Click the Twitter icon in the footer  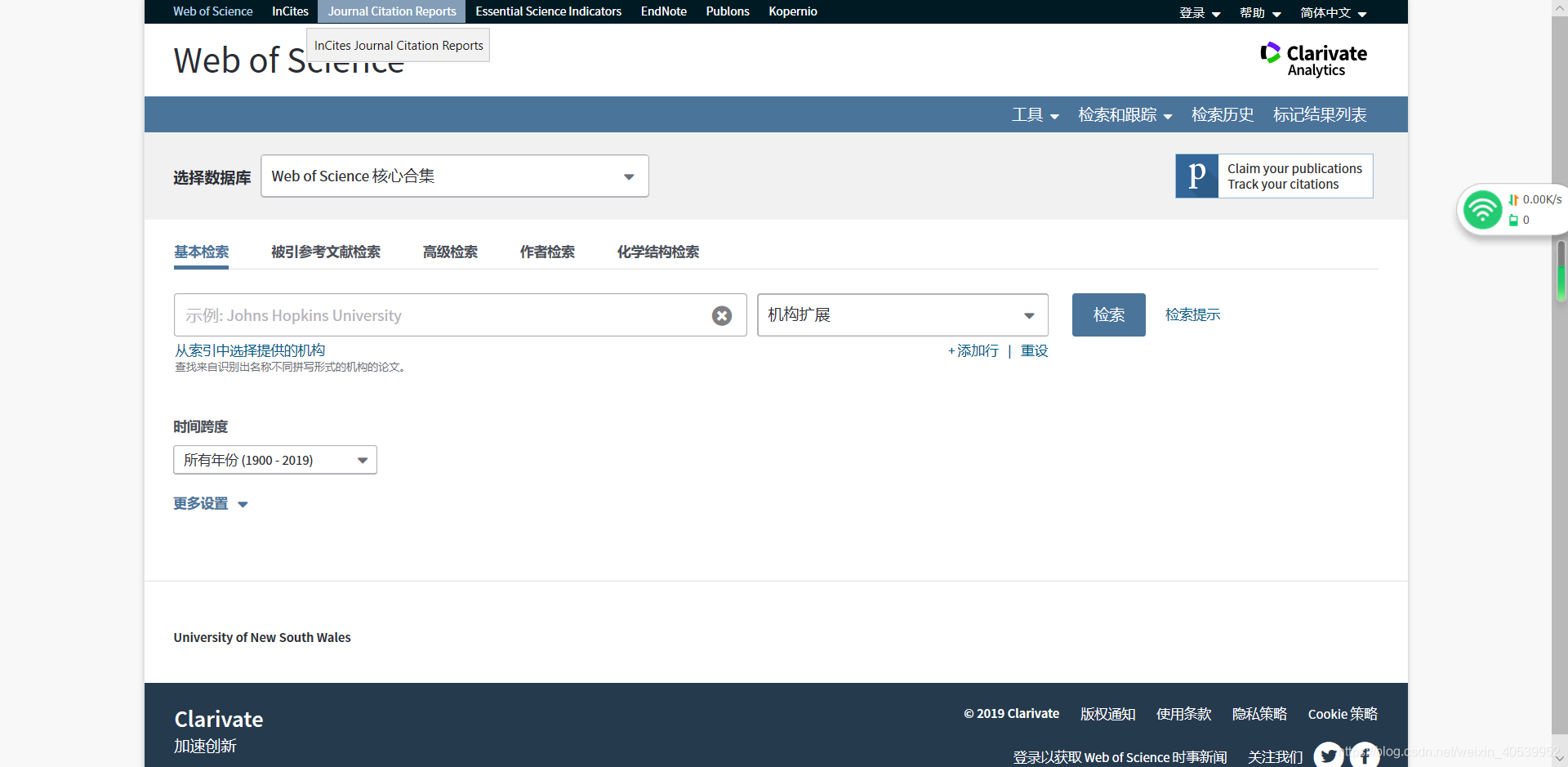[x=1329, y=756]
